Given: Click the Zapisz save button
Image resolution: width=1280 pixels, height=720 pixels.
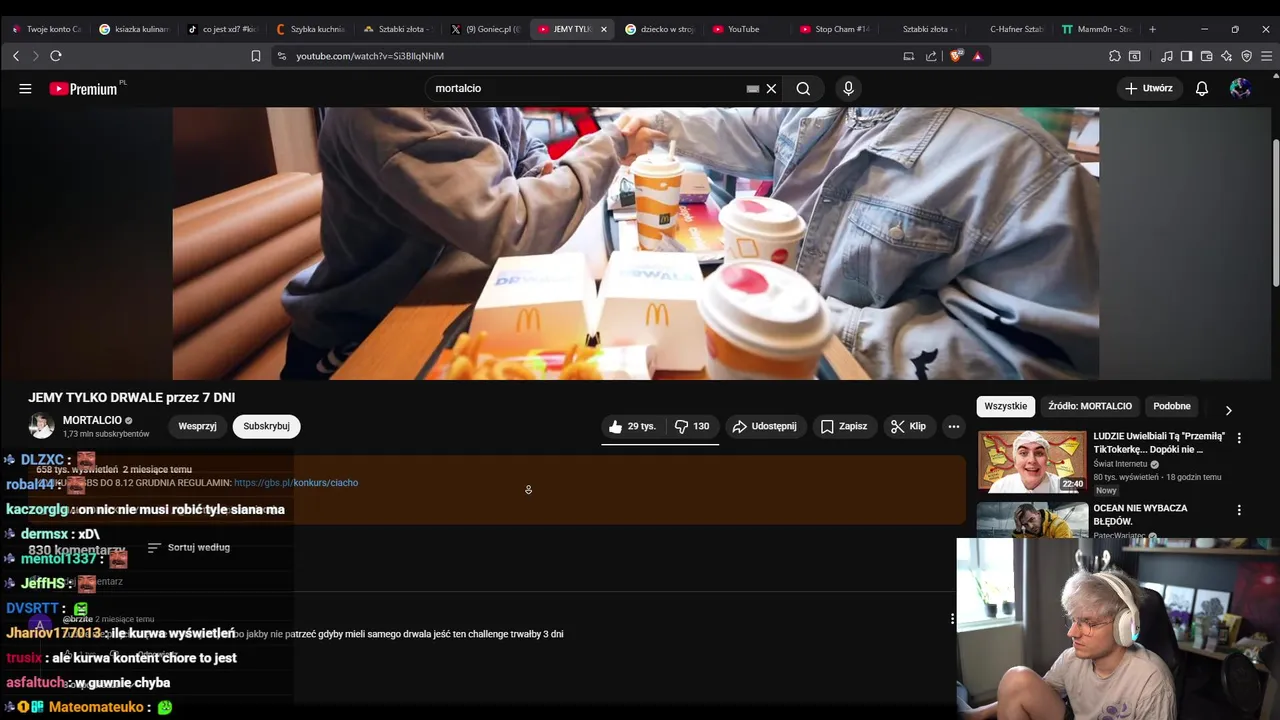Looking at the screenshot, I should pyautogui.click(x=844, y=426).
